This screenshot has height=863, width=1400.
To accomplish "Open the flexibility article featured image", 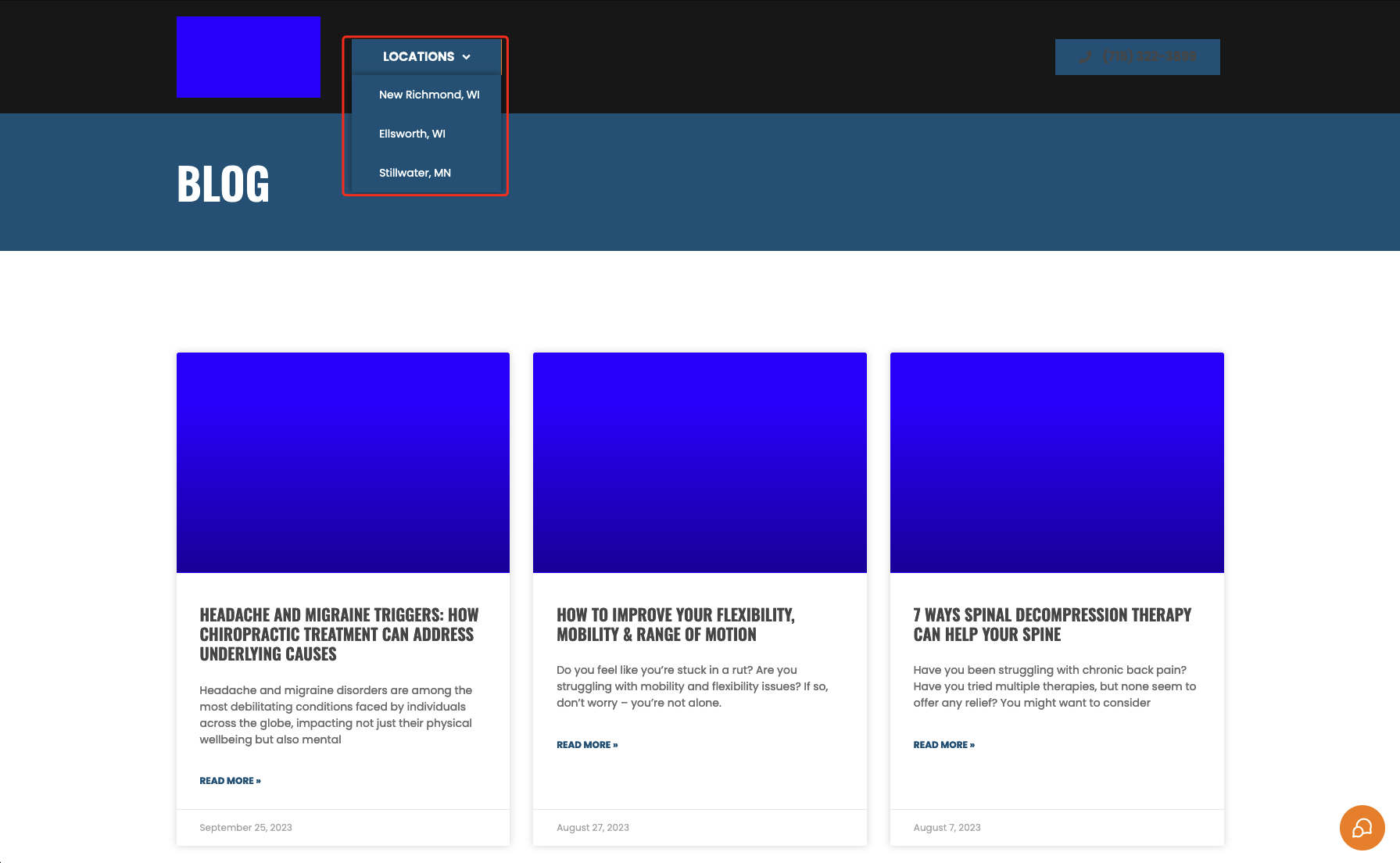I will (x=700, y=462).
